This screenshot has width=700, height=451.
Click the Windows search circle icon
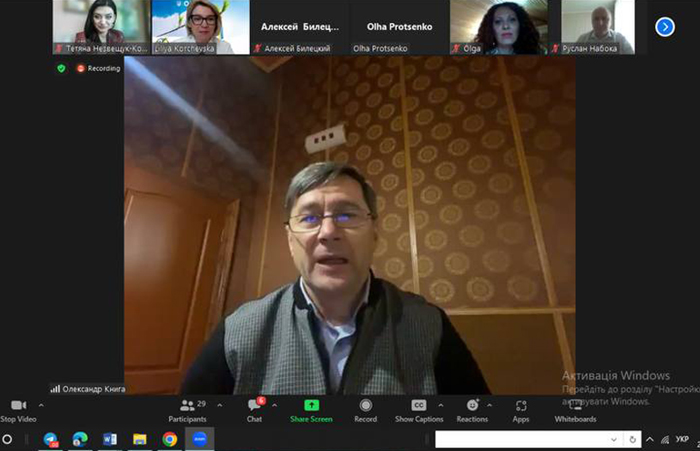[x=7, y=439]
